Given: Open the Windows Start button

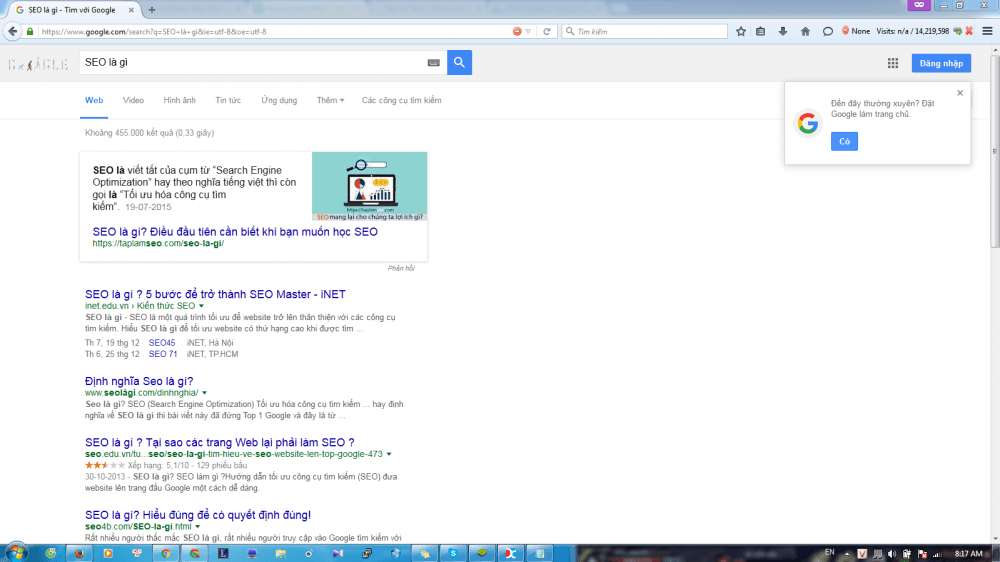Looking at the screenshot, I should 16,552.
